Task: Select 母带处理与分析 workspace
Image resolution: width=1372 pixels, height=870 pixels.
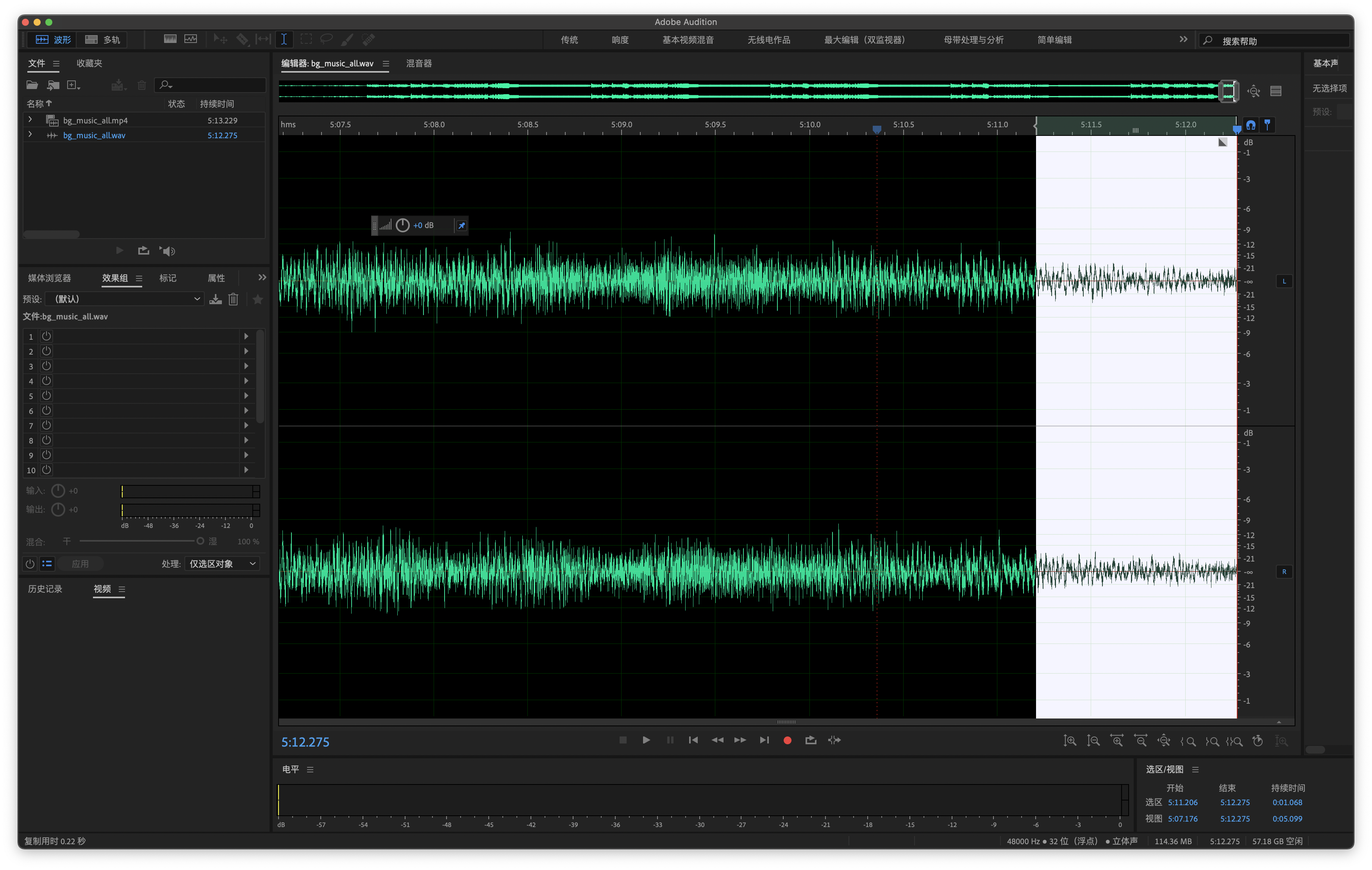Action: [973, 40]
